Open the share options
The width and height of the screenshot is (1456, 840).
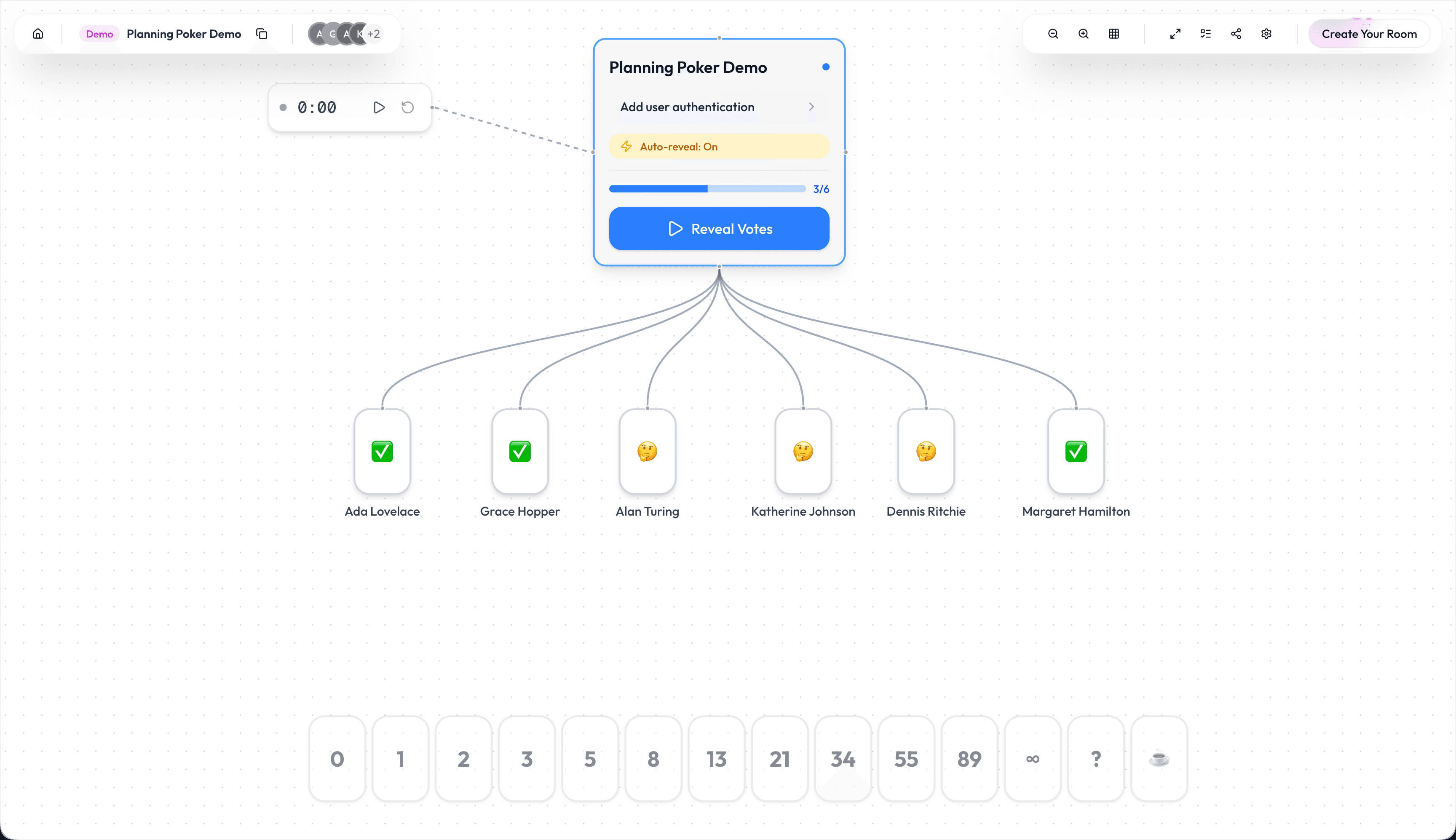[x=1236, y=33]
